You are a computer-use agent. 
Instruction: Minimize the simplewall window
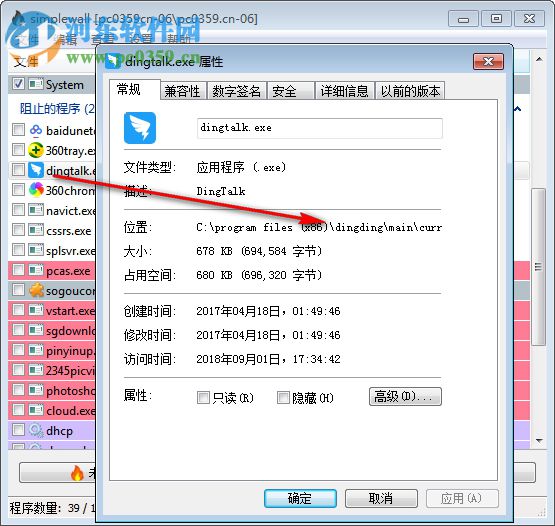click(463, 18)
